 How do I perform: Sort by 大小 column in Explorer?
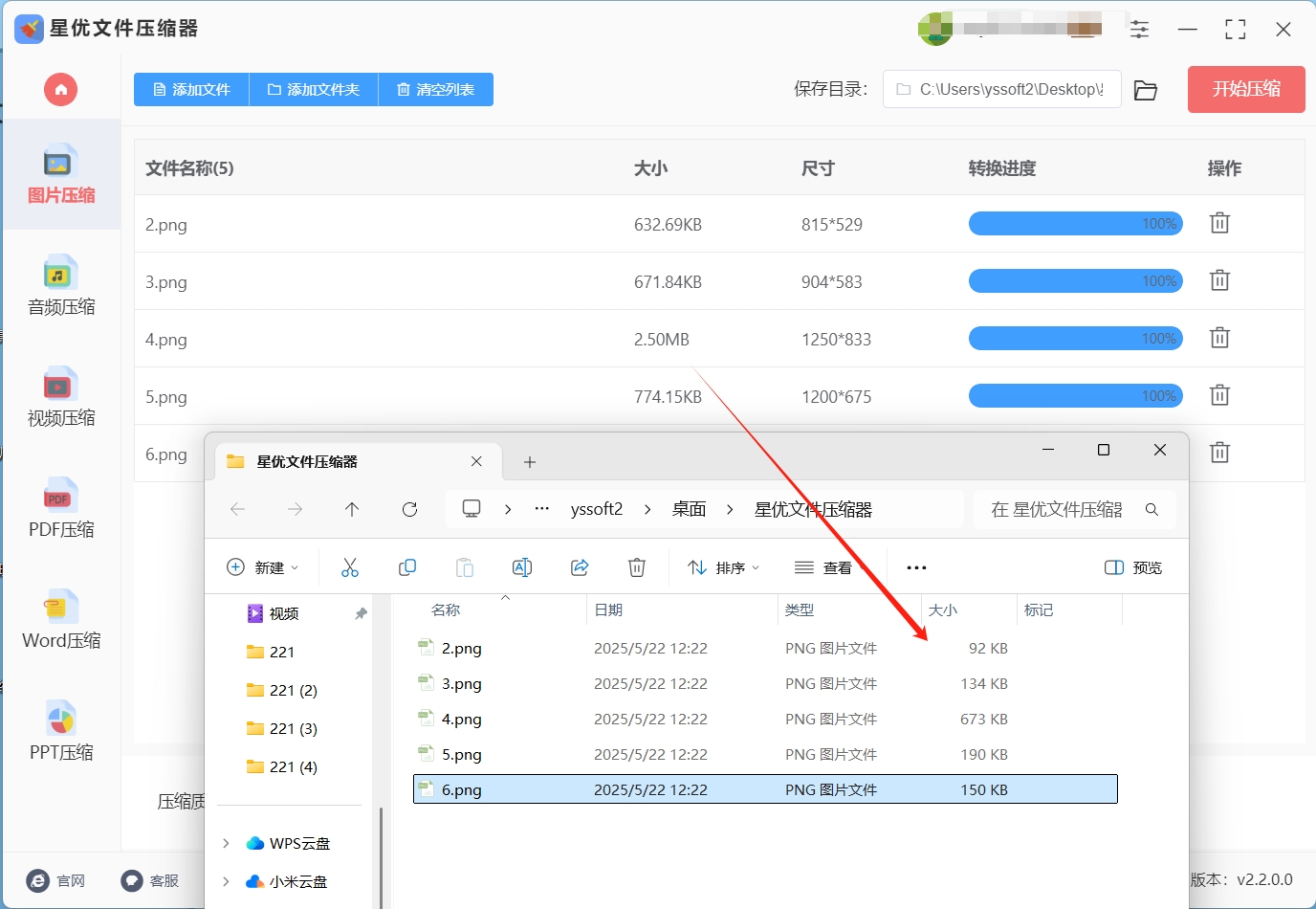942,610
